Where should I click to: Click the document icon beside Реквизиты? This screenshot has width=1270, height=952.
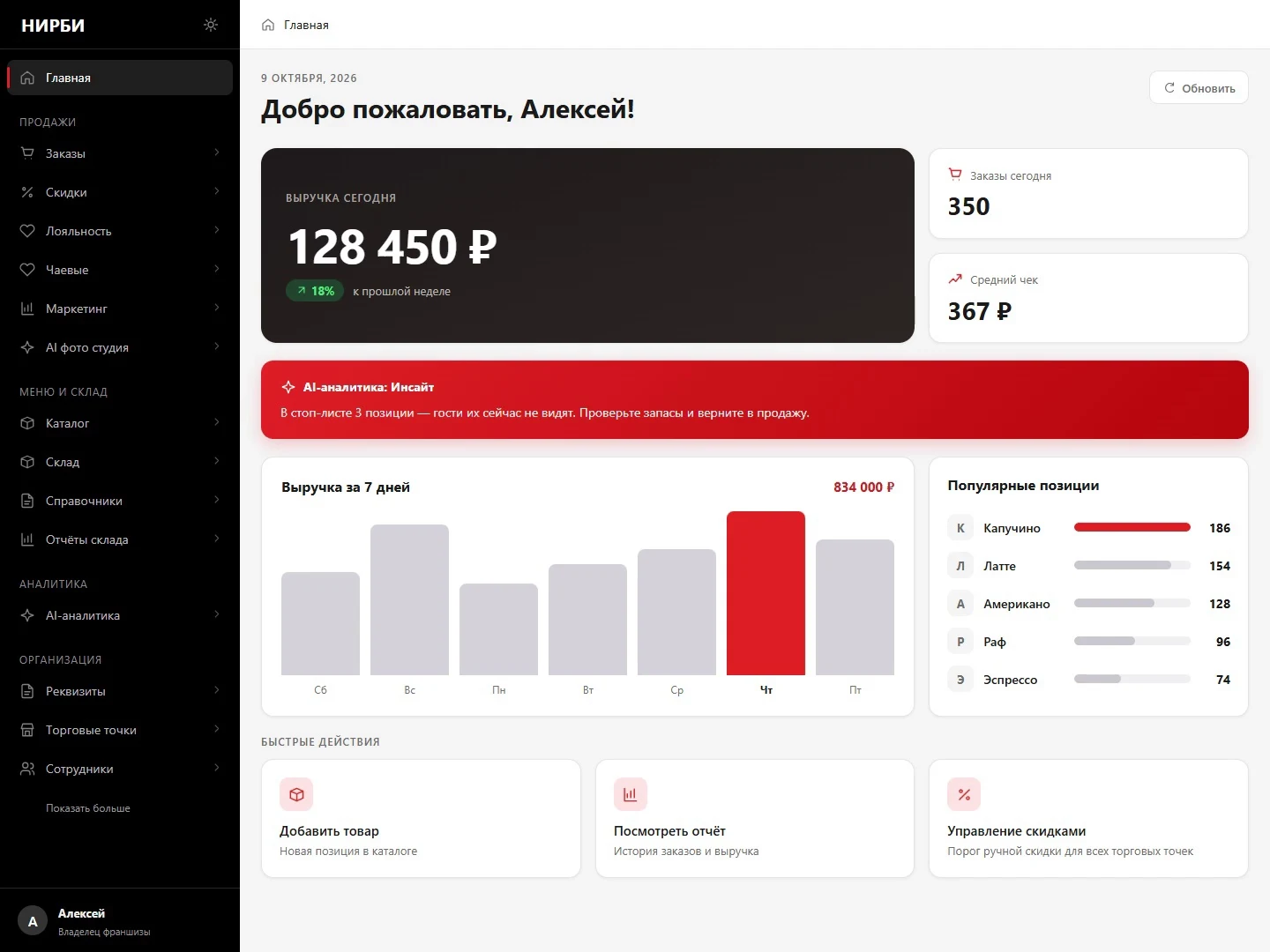pos(27,691)
